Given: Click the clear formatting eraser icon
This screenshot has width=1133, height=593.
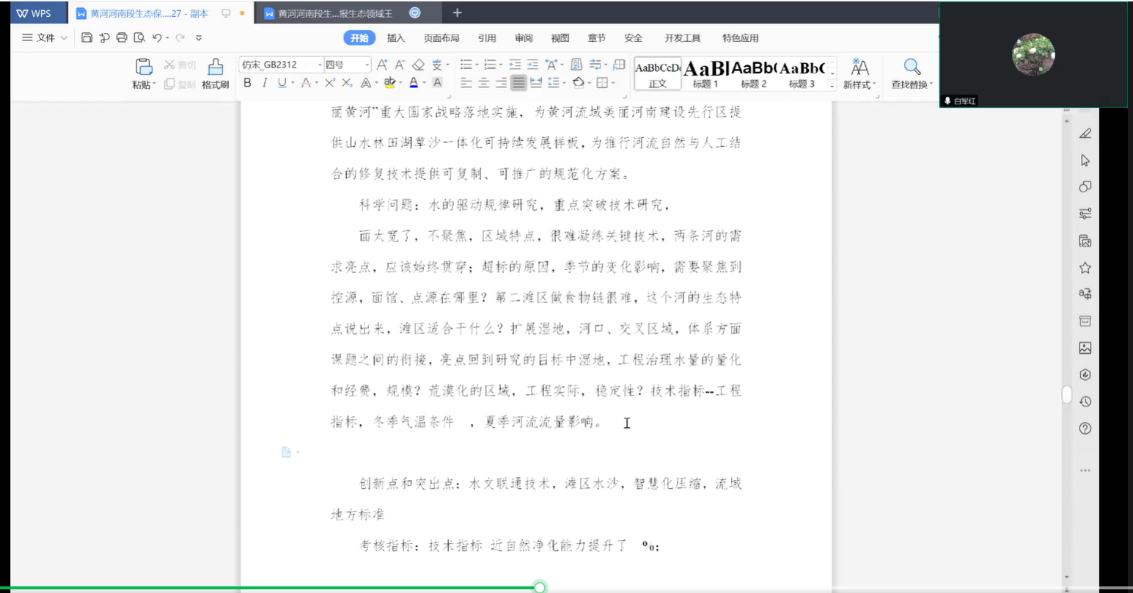Looking at the screenshot, I should click(419, 65).
